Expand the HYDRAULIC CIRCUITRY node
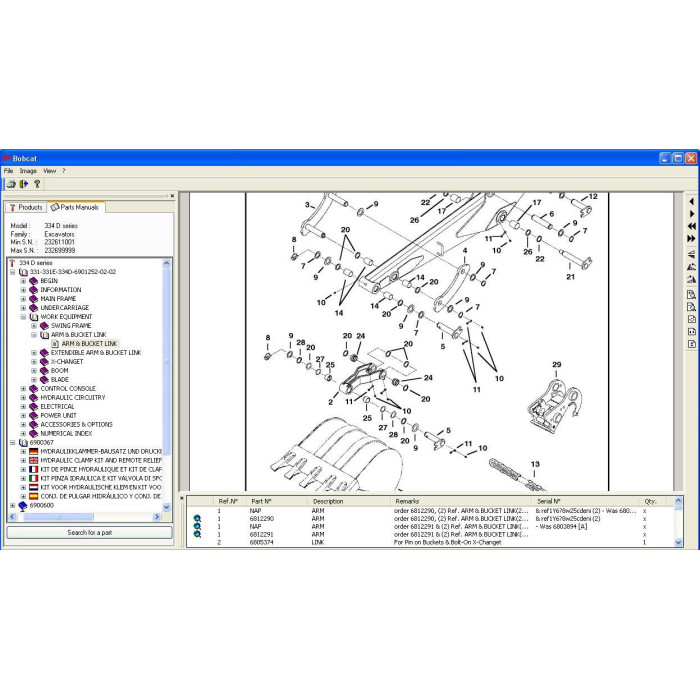Viewport: 700px width, 700px height. 23,397
